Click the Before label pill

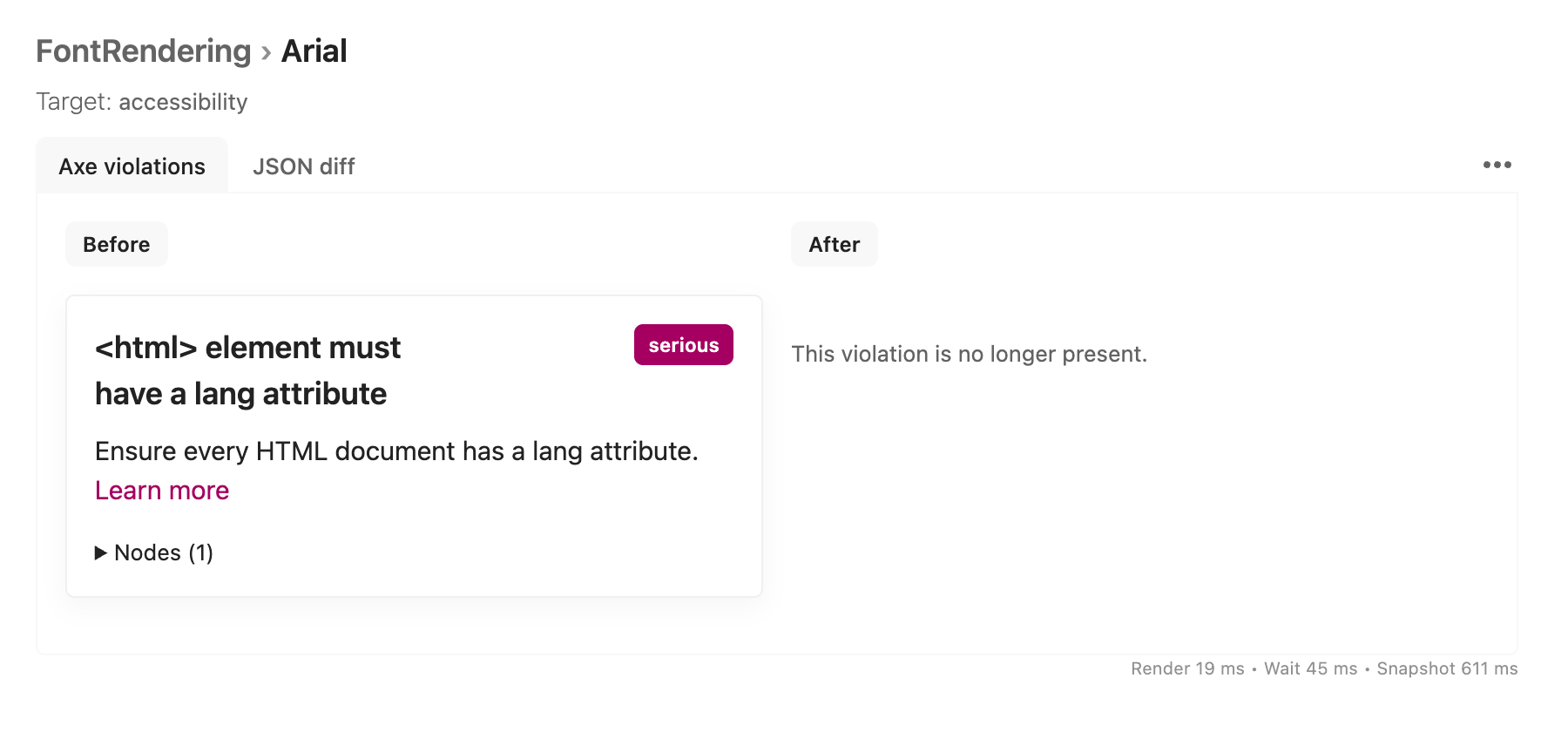coord(116,244)
